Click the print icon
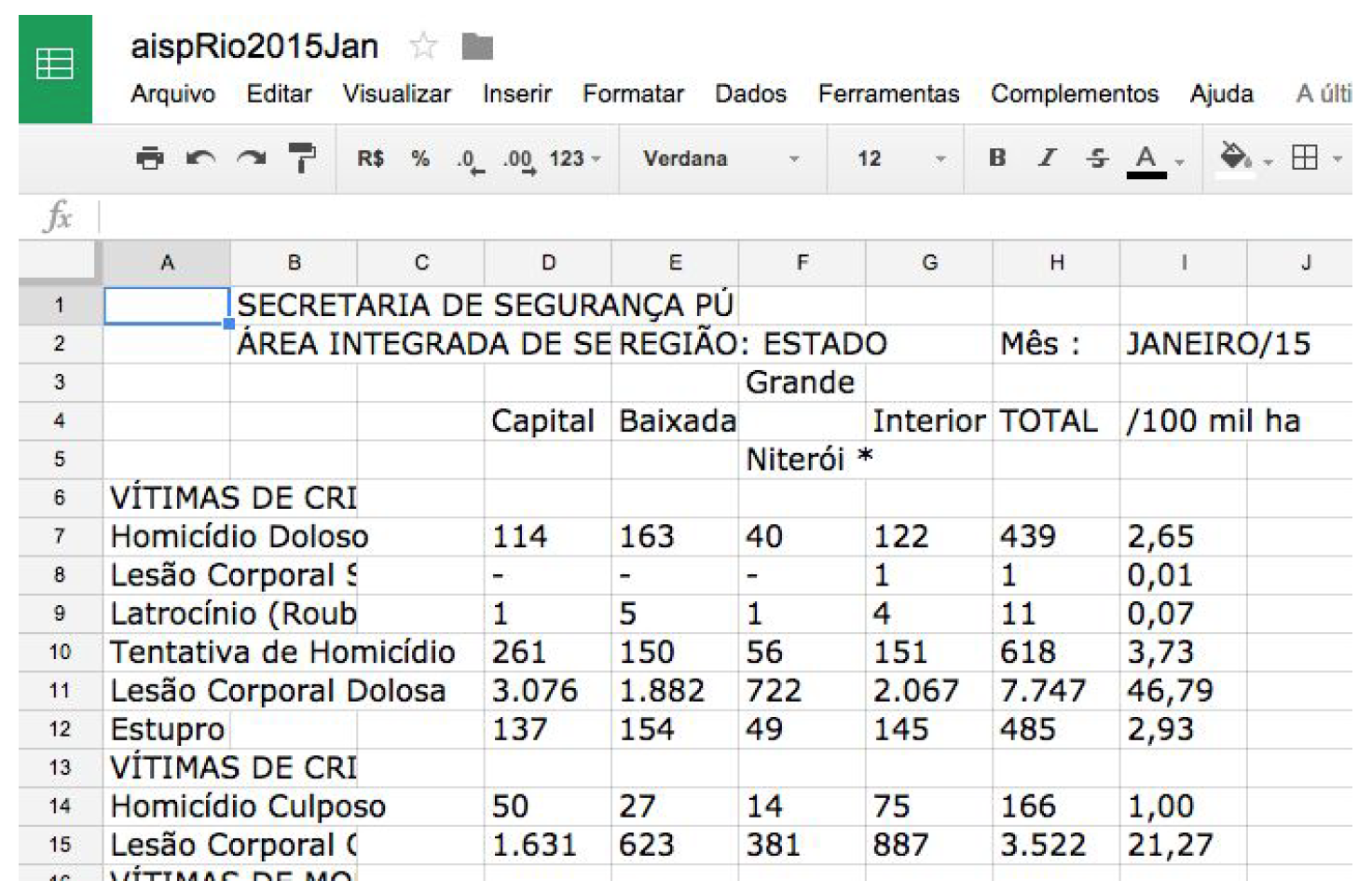The image size is (1372, 895). click(x=149, y=158)
